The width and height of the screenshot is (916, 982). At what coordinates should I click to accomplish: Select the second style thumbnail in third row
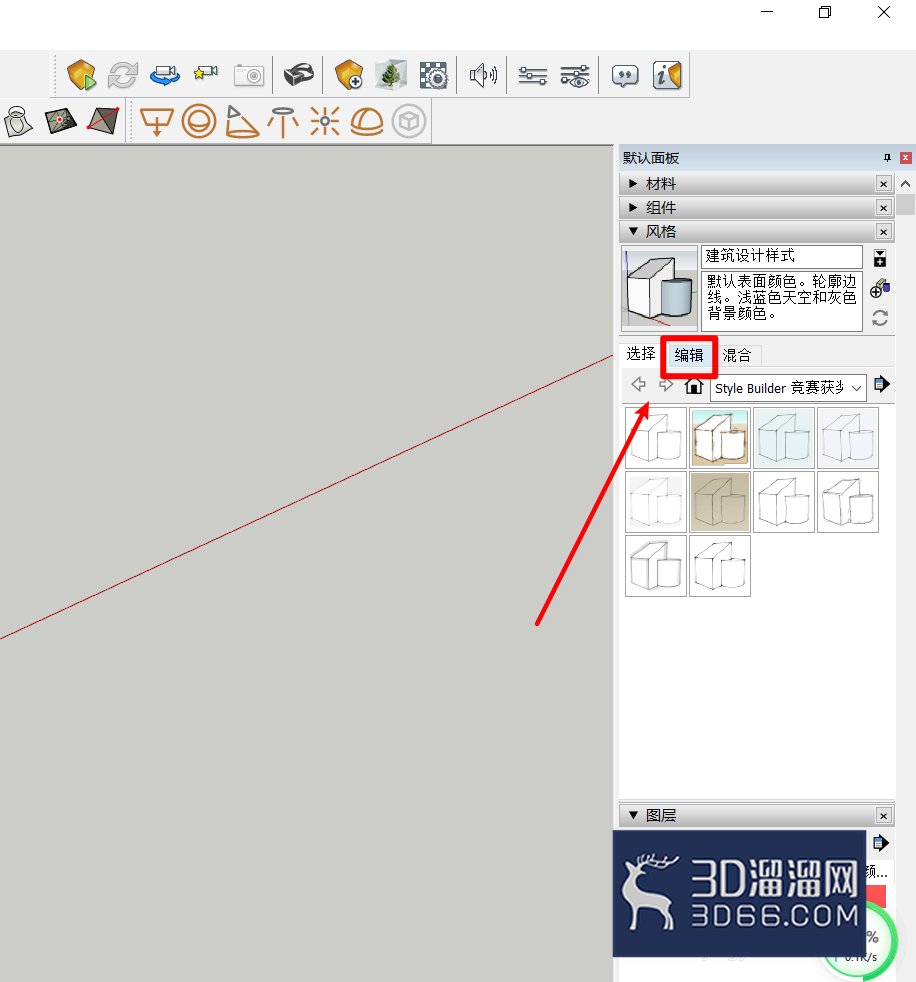719,566
